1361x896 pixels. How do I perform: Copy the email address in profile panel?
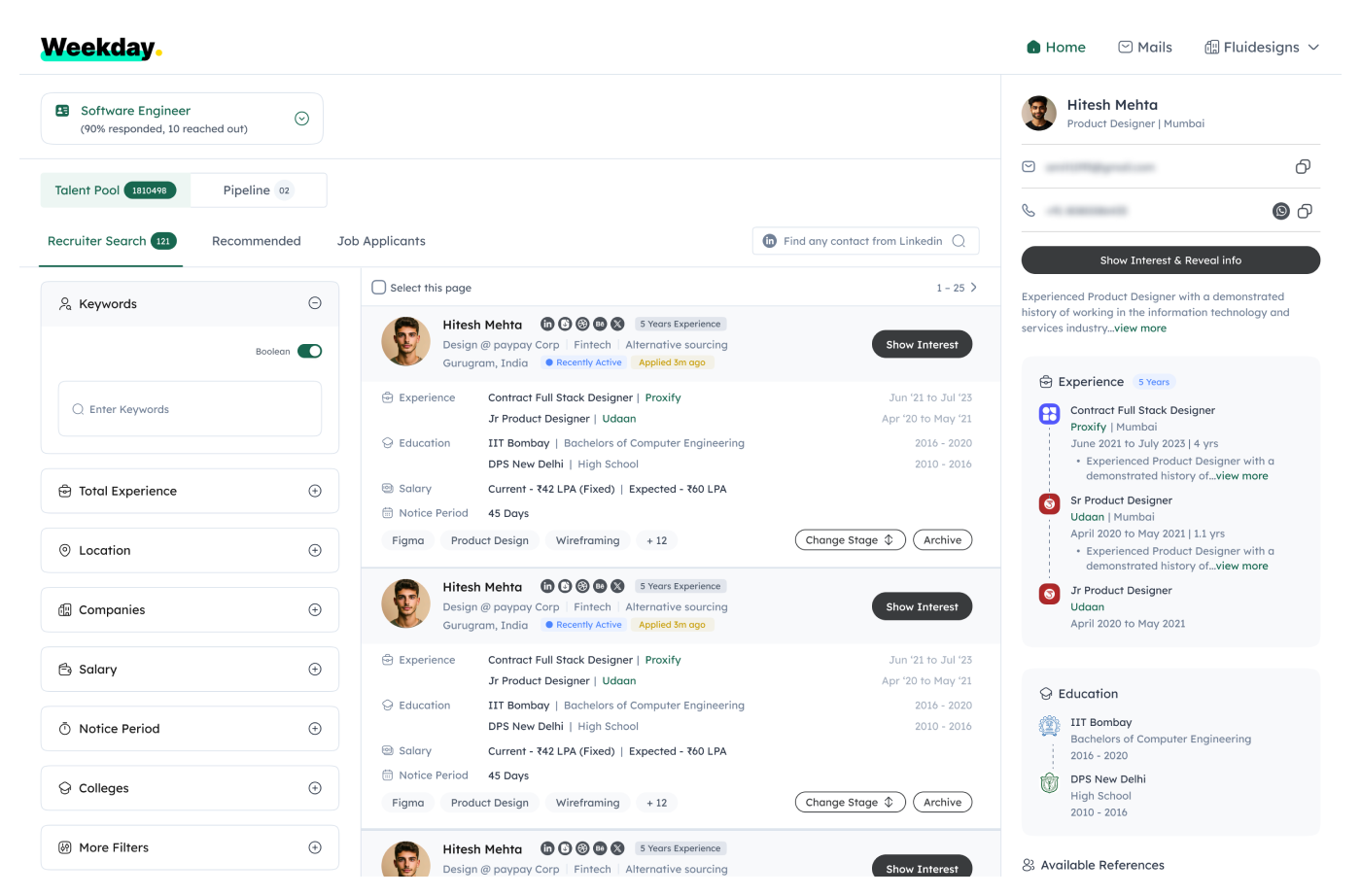coord(1303,167)
